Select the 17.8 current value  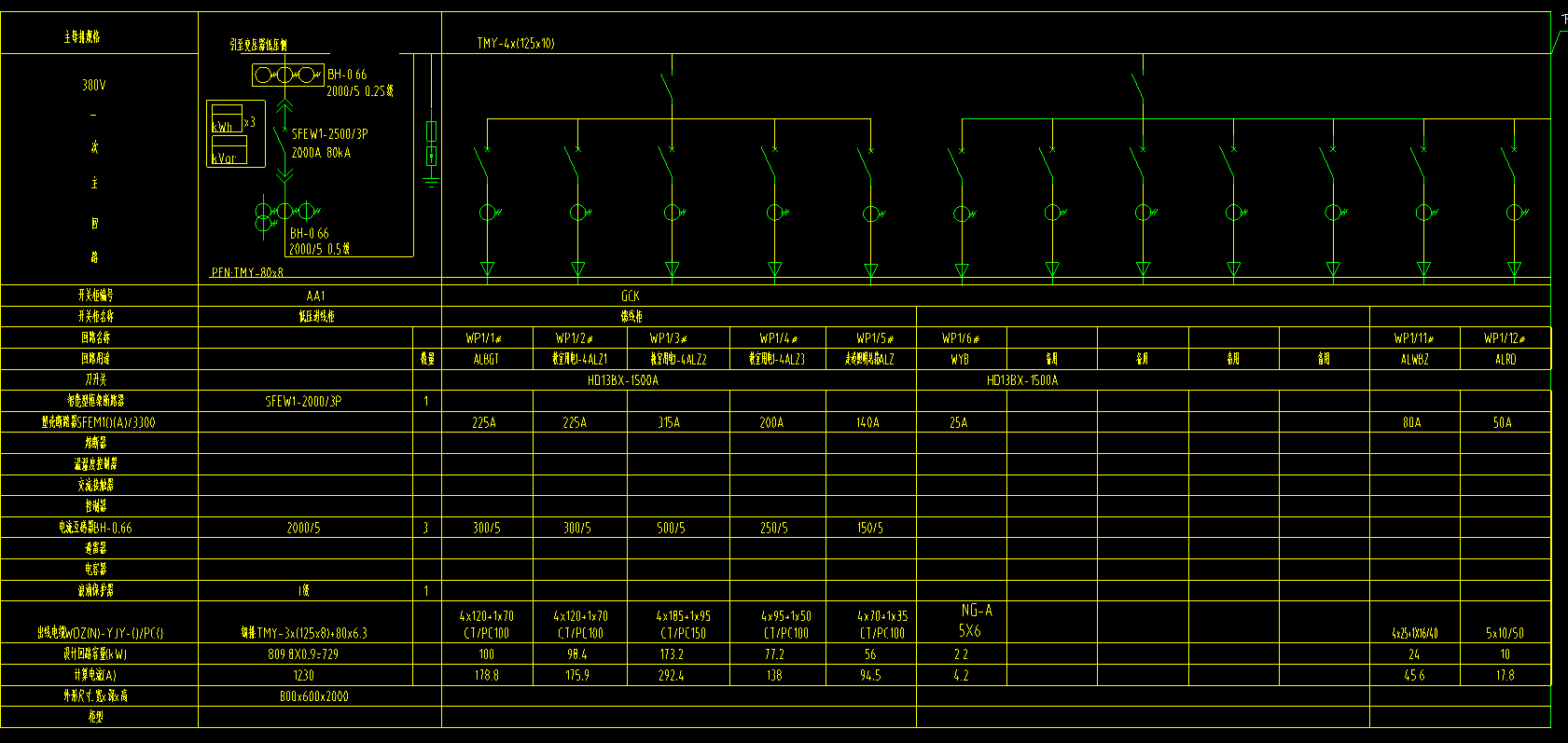1505,675
